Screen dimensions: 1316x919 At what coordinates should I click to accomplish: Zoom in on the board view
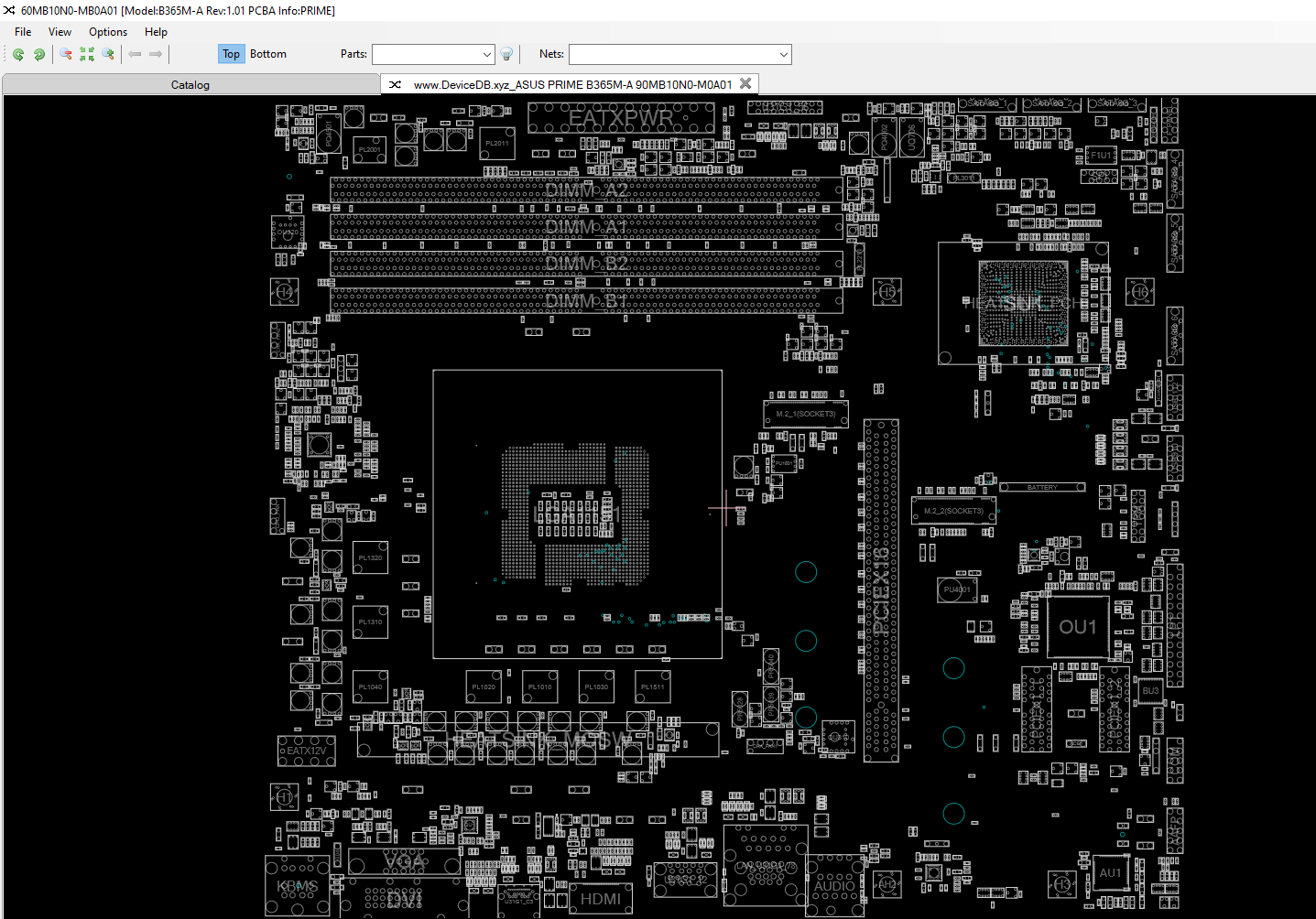[108, 55]
